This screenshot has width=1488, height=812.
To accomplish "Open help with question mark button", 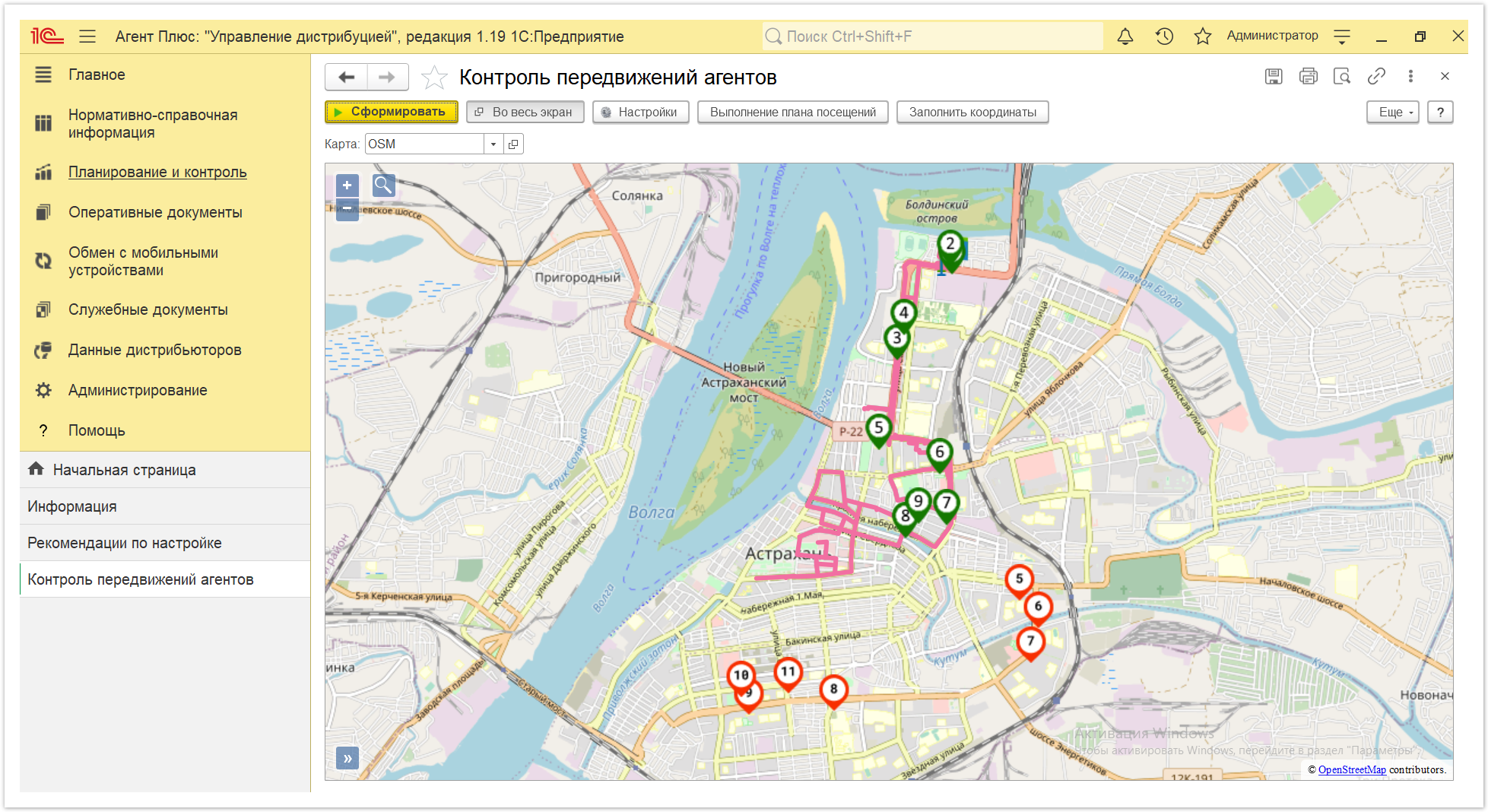I will pos(1440,112).
